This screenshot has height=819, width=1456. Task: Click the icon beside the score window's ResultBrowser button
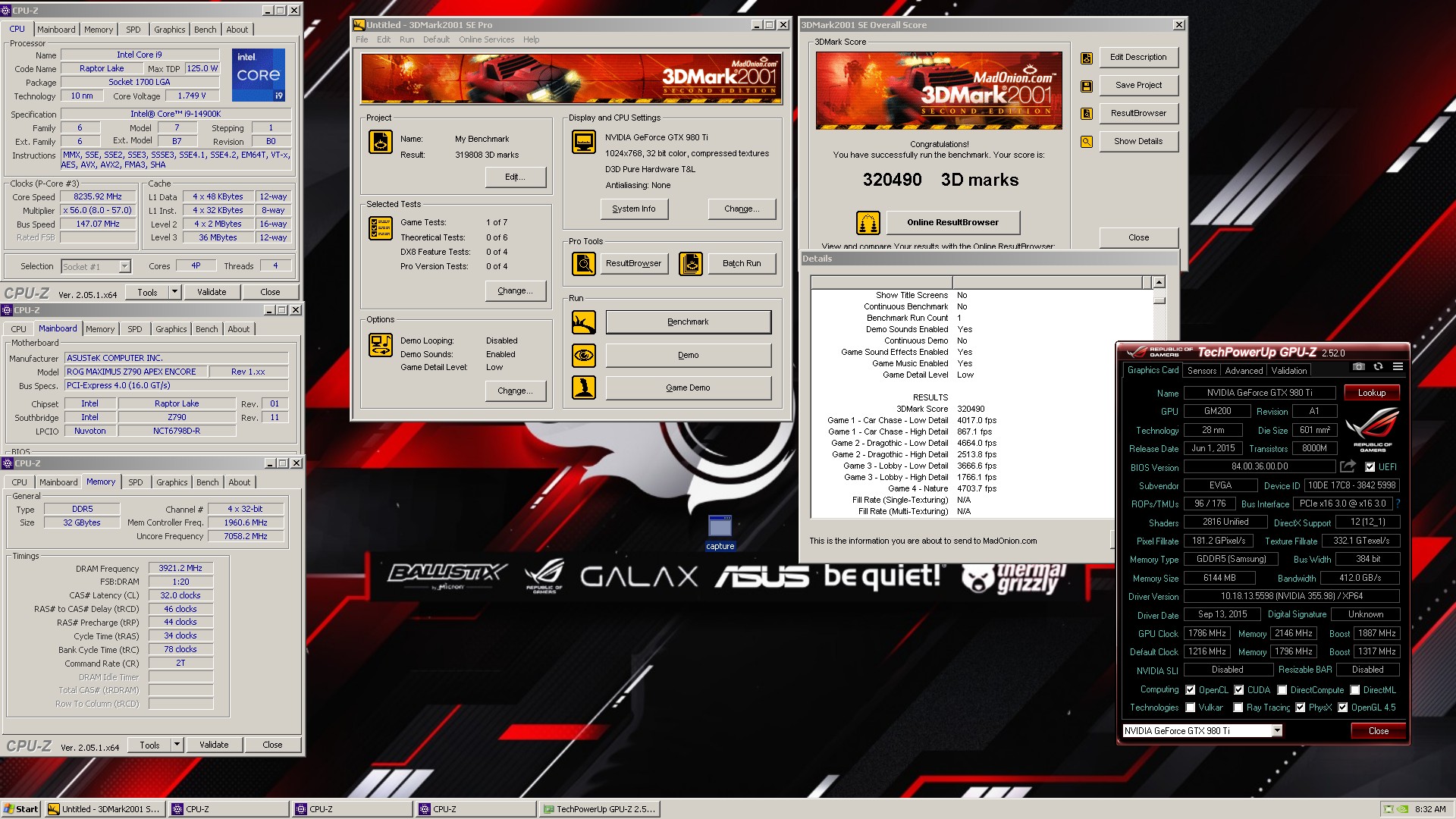[x=1087, y=114]
